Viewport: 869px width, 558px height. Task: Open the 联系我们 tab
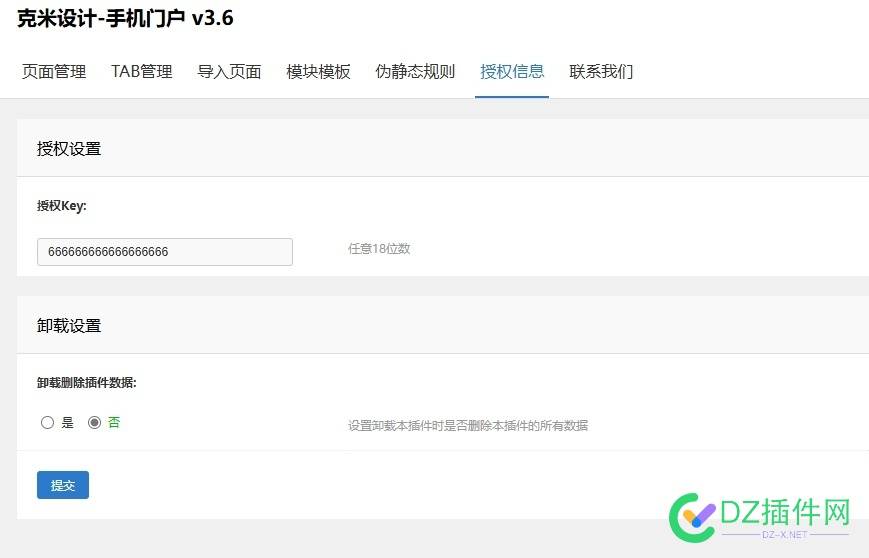[601, 71]
